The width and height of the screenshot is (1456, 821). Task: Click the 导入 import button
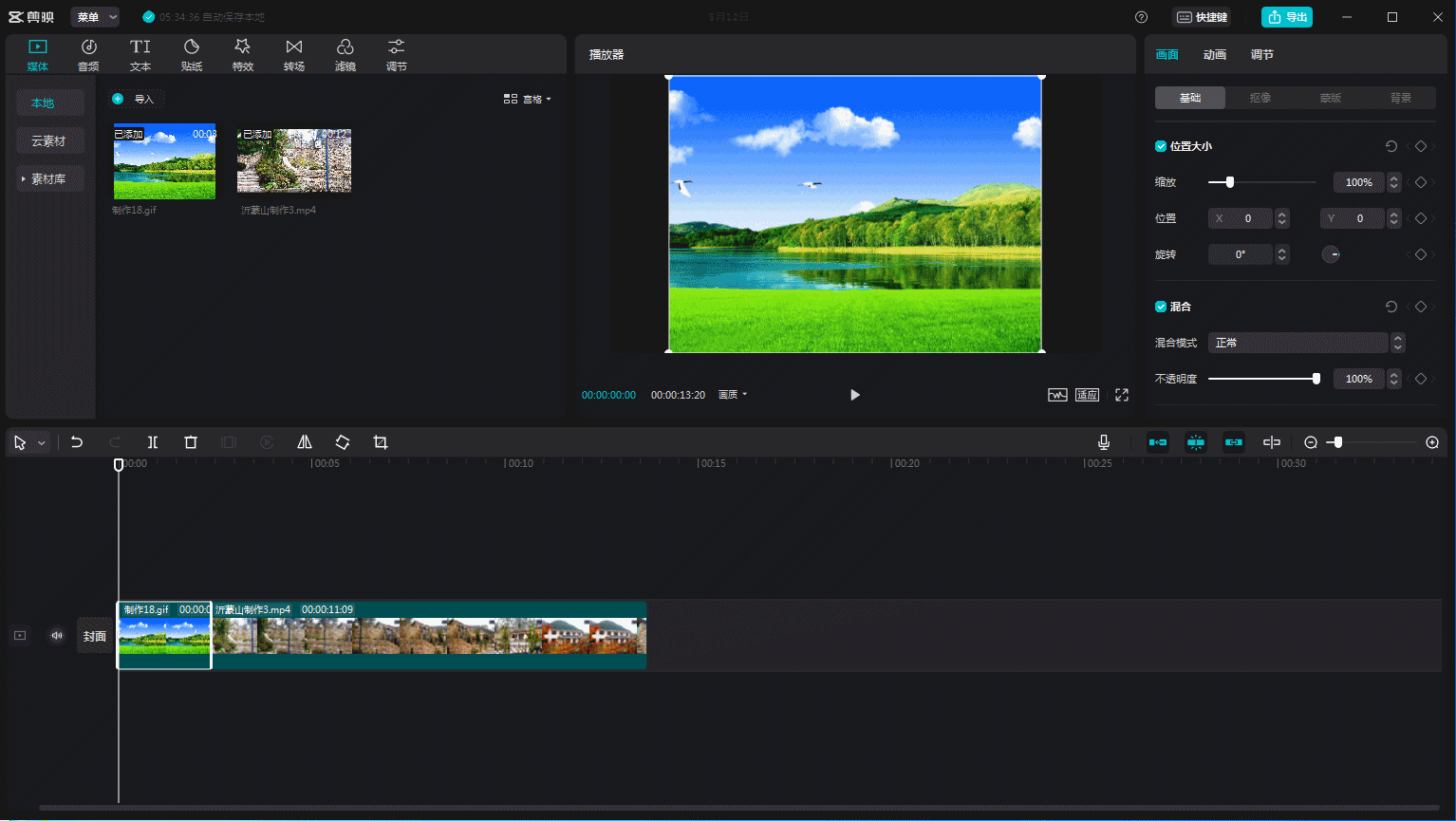click(x=136, y=99)
